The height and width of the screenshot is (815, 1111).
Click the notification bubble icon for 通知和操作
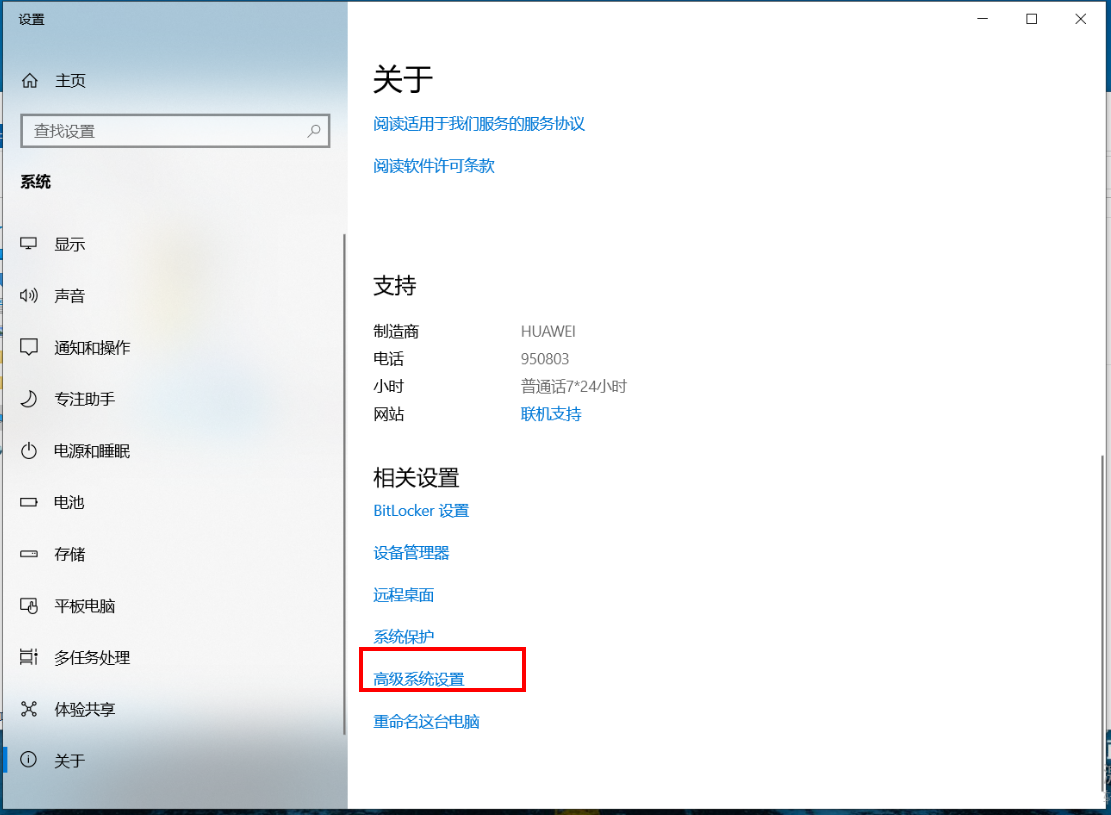point(28,347)
